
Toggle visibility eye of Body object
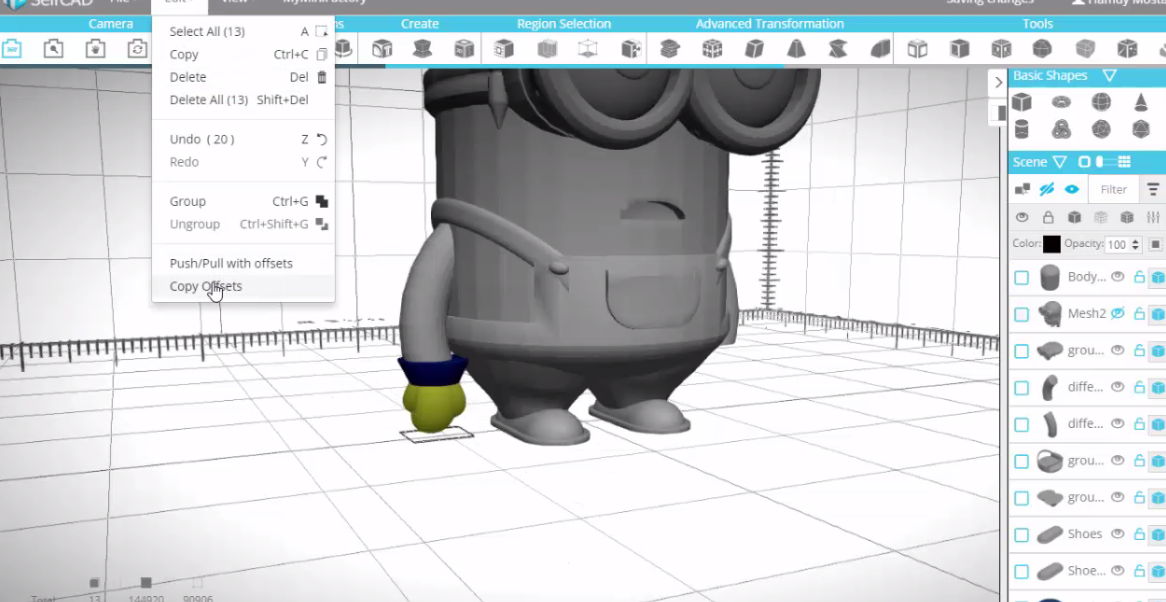1117,276
